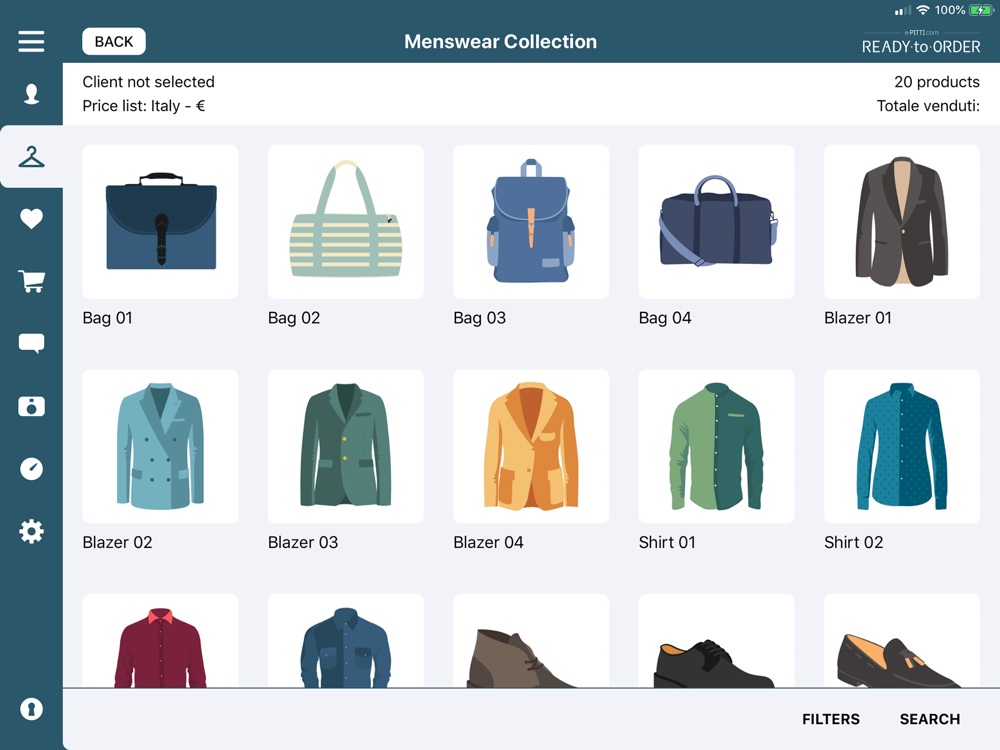
Task: Open the shopping cart icon
Action: point(31,281)
